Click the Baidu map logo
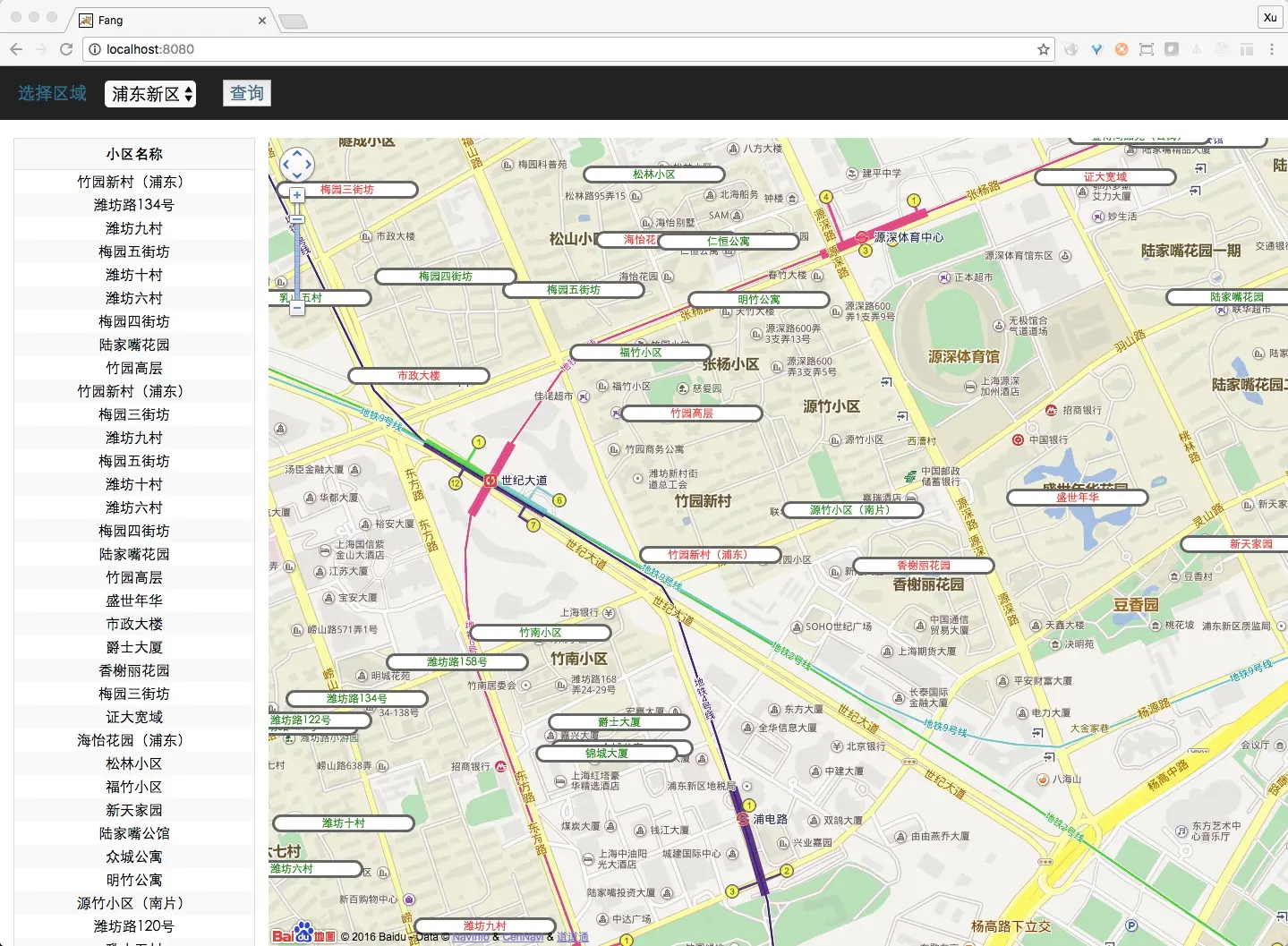The height and width of the screenshot is (946, 1288). (304, 933)
